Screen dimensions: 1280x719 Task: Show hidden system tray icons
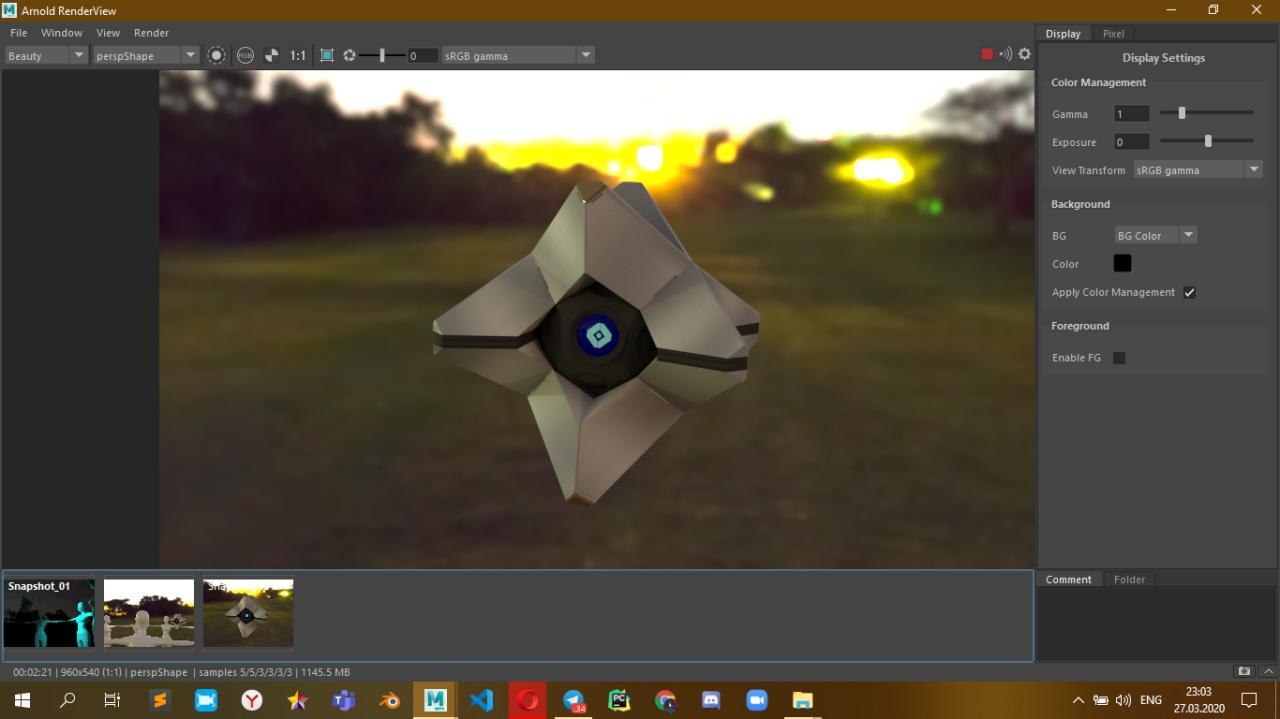[1077, 700]
